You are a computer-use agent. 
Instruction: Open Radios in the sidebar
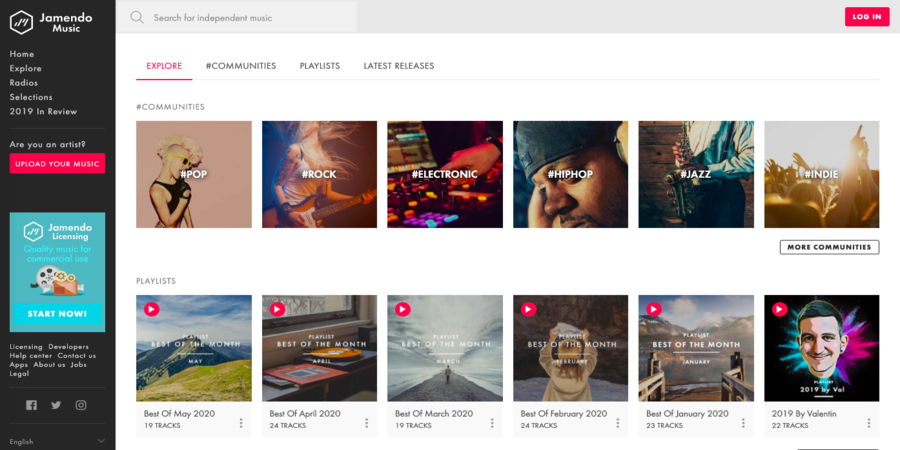(24, 83)
